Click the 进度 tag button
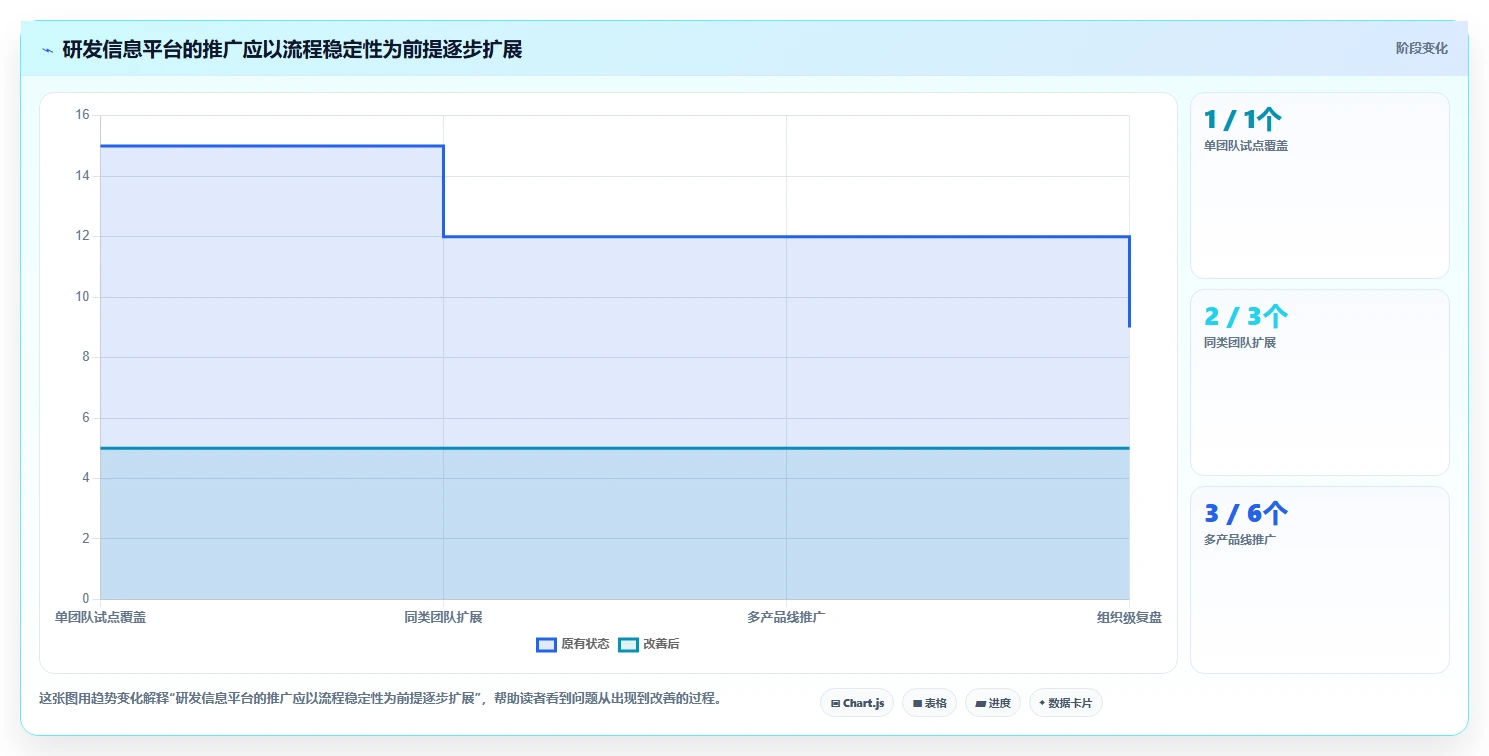The height and width of the screenshot is (756, 1489). click(x=993, y=703)
